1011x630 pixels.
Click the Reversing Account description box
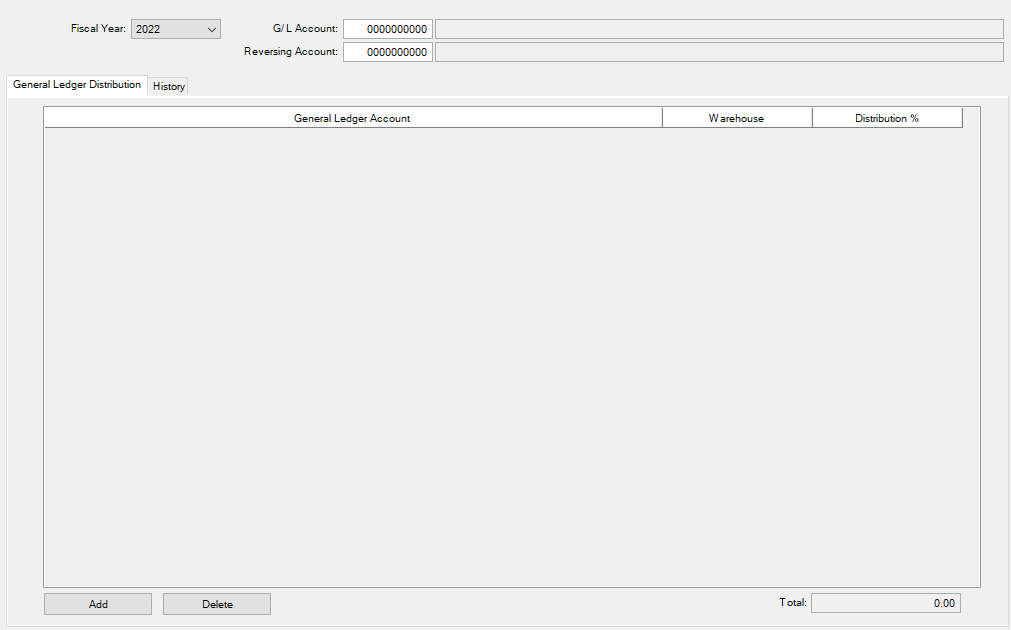click(x=718, y=52)
